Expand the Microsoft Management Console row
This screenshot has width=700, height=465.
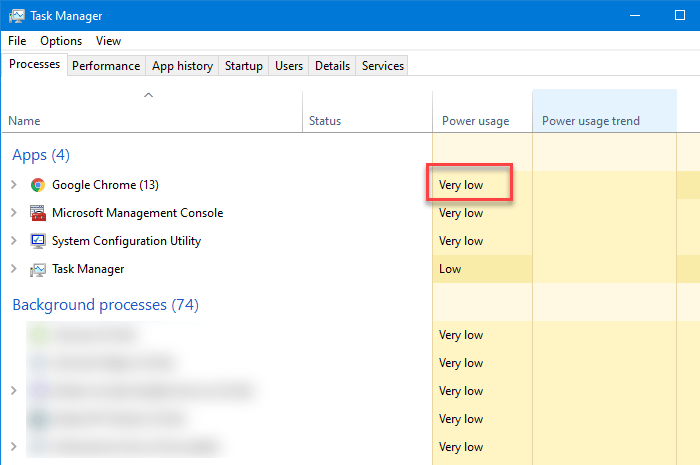tap(14, 213)
